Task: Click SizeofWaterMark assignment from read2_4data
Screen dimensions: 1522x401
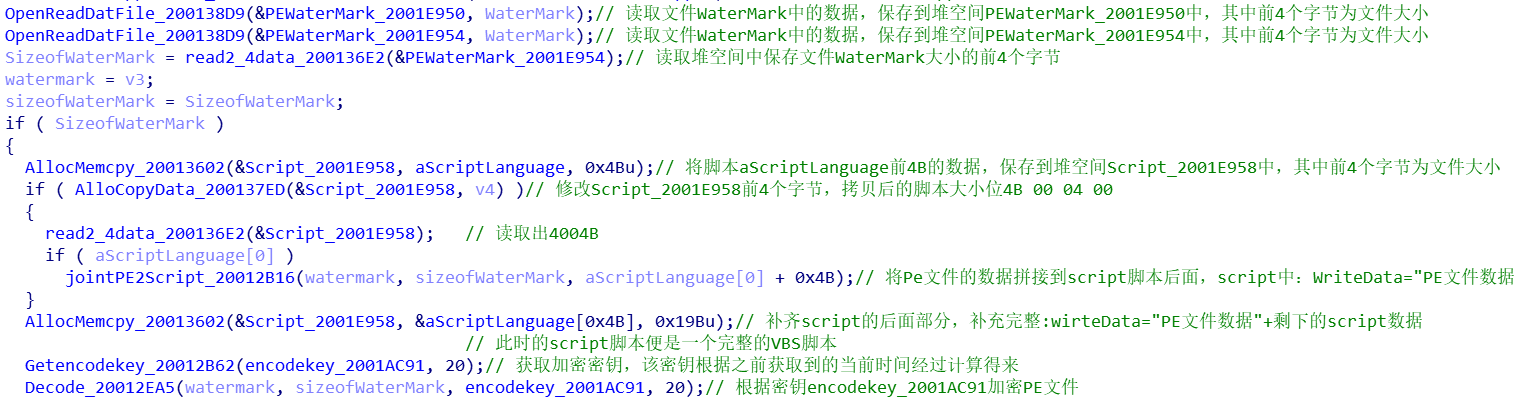Action: point(315,57)
